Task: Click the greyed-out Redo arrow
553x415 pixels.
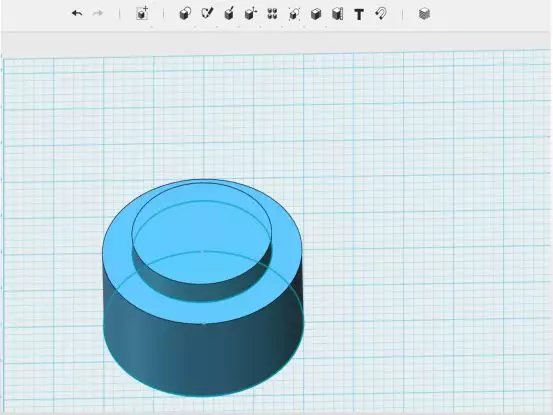Action: click(98, 14)
